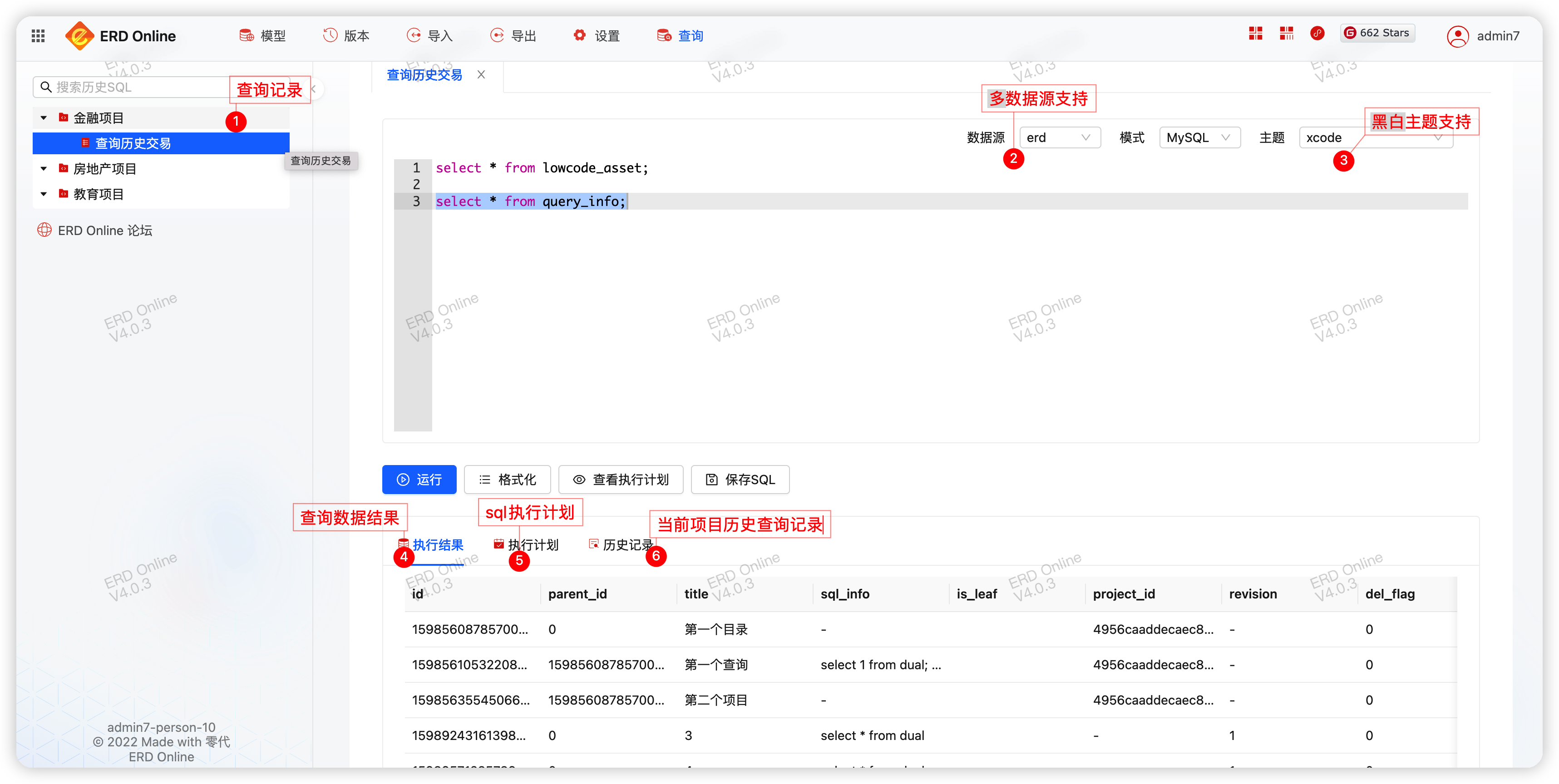1559x784 pixels.
Task: Open the admin7 user avatar
Action: (x=1457, y=36)
